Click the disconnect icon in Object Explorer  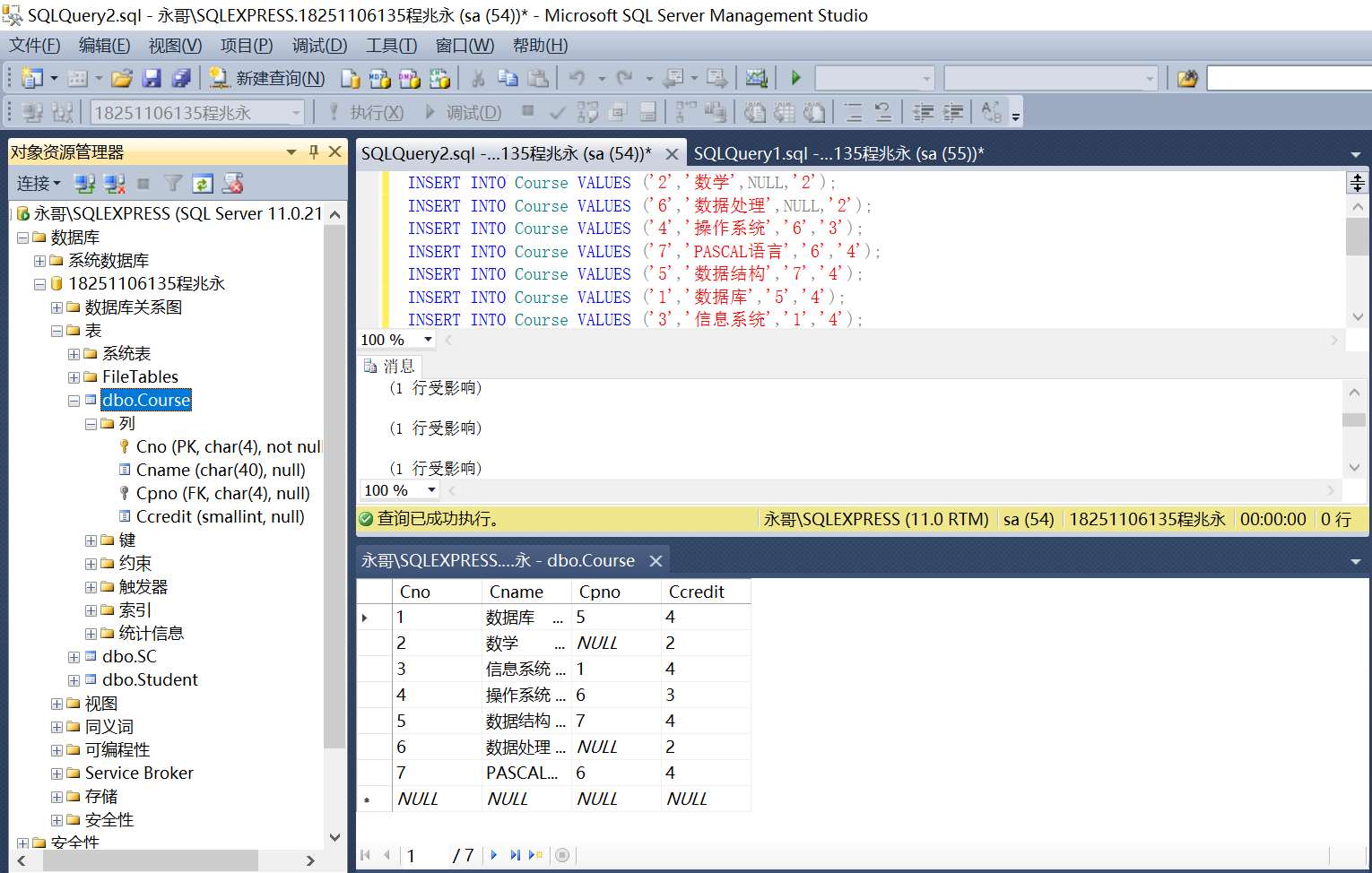(114, 184)
